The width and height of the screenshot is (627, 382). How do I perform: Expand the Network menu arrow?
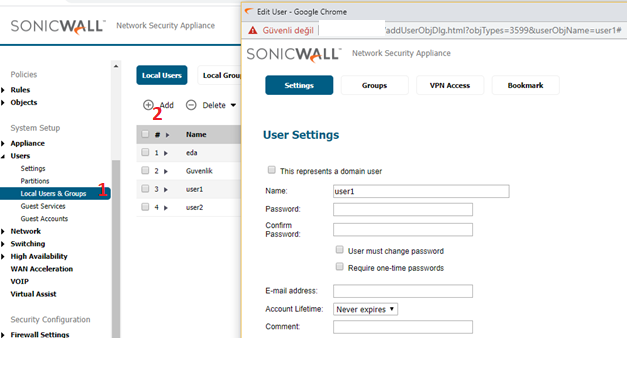pyautogui.click(x=3, y=231)
